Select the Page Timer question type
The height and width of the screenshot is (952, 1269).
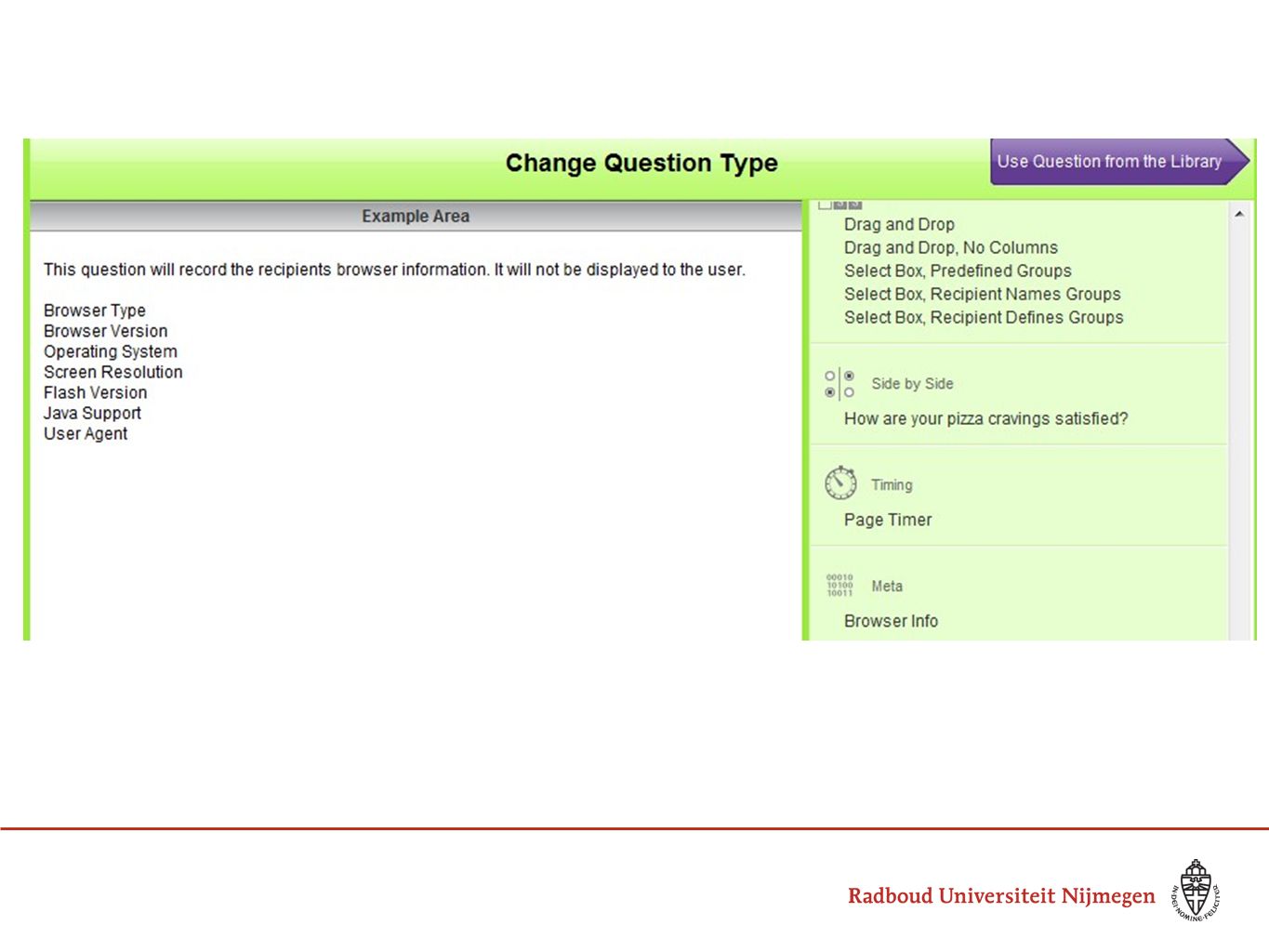888,520
